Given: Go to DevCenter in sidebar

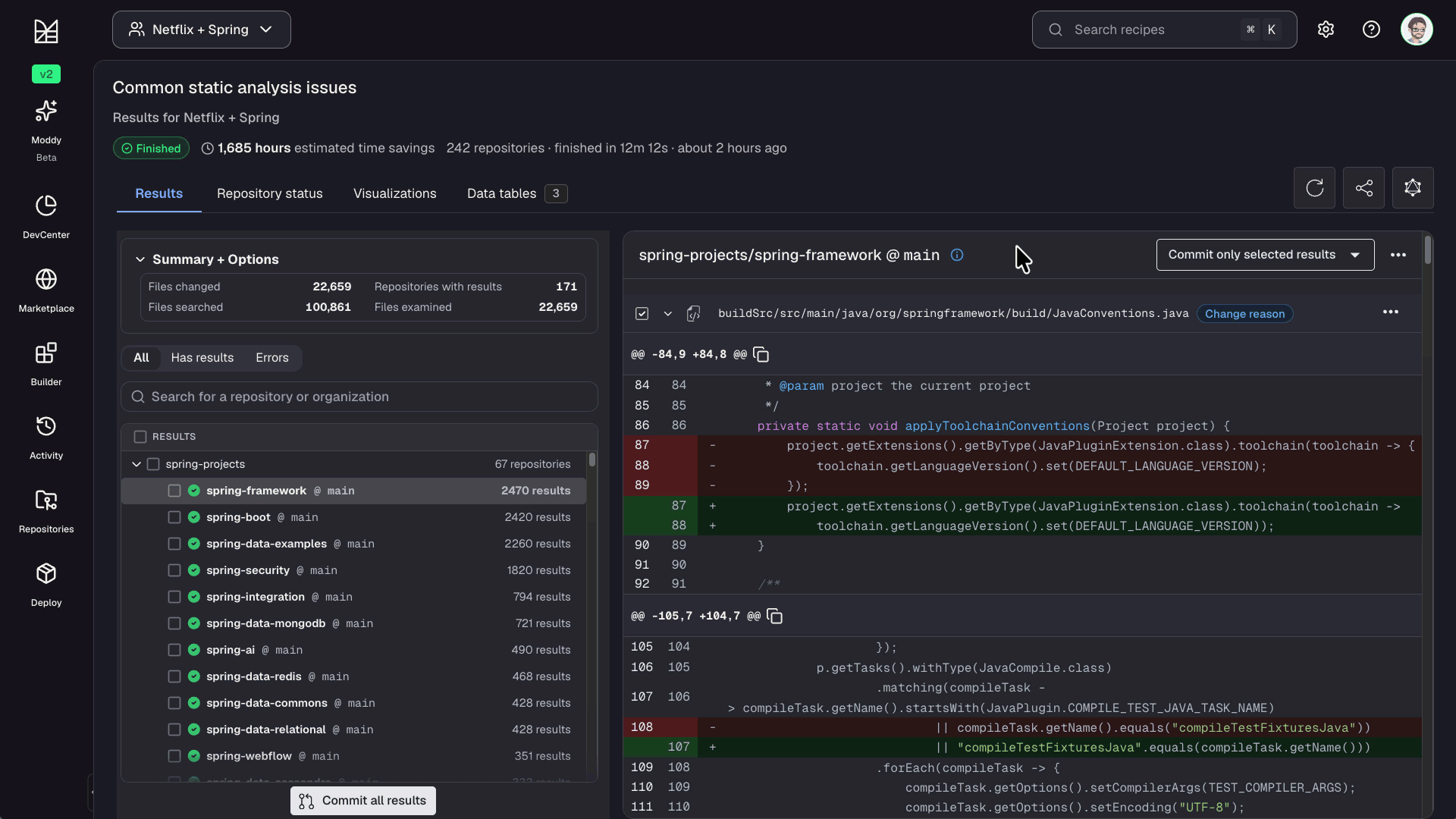Looking at the screenshot, I should coord(46,217).
